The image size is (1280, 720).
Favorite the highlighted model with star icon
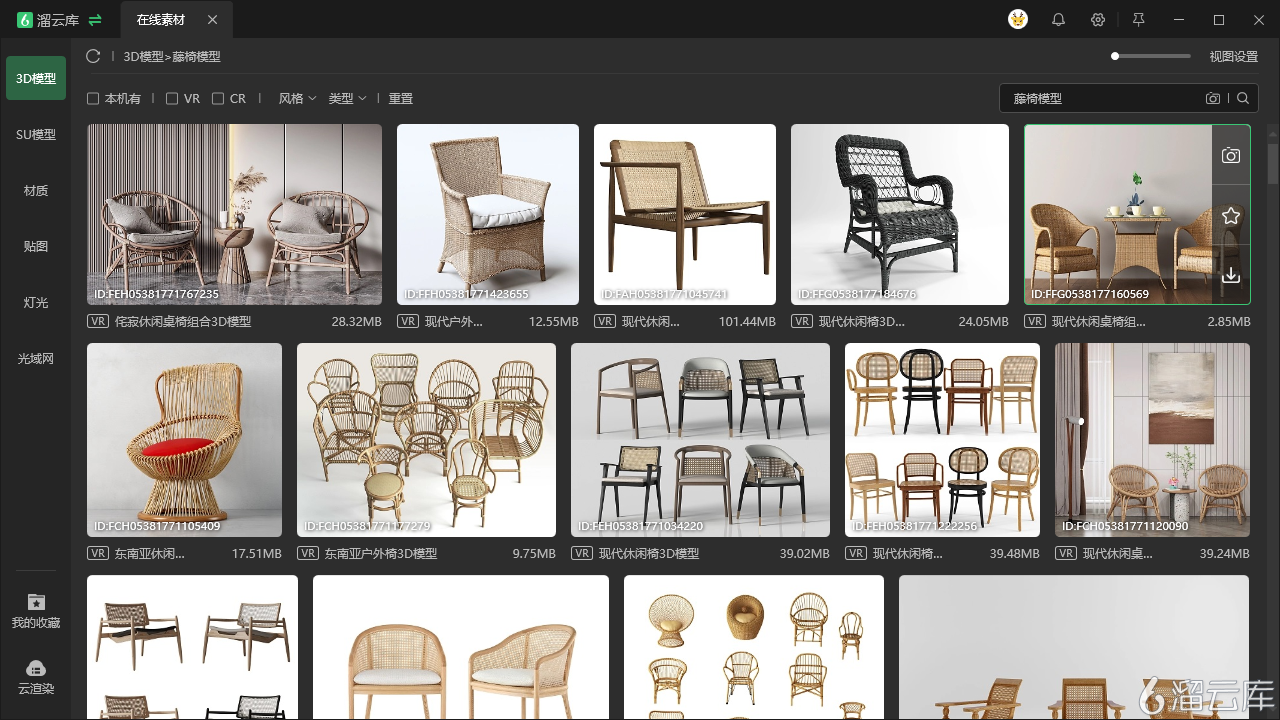[1231, 216]
